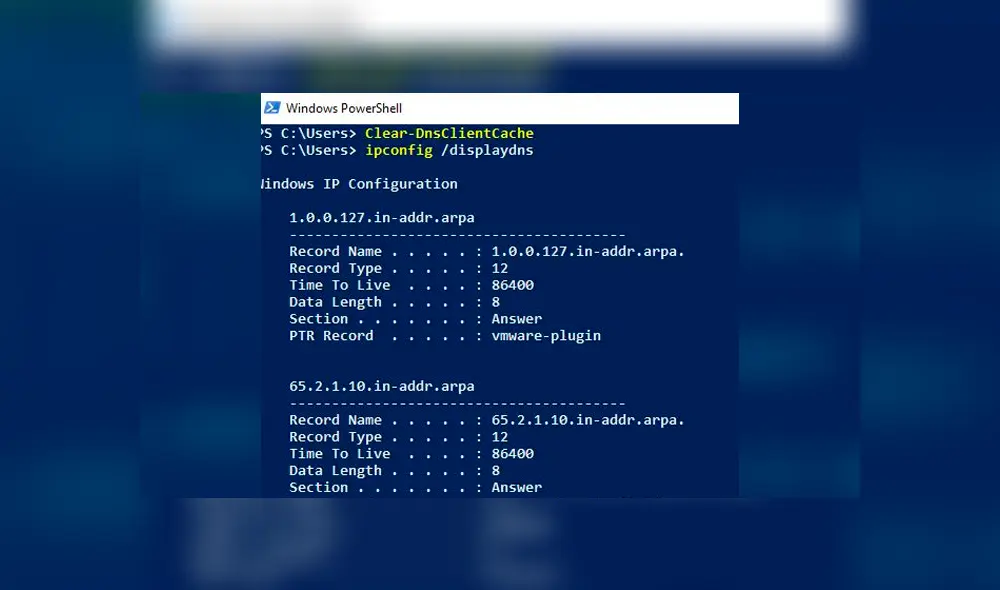Click the Windows IP Configuration heading
This screenshot has height=590, width=1000.
tap(360, 184)
